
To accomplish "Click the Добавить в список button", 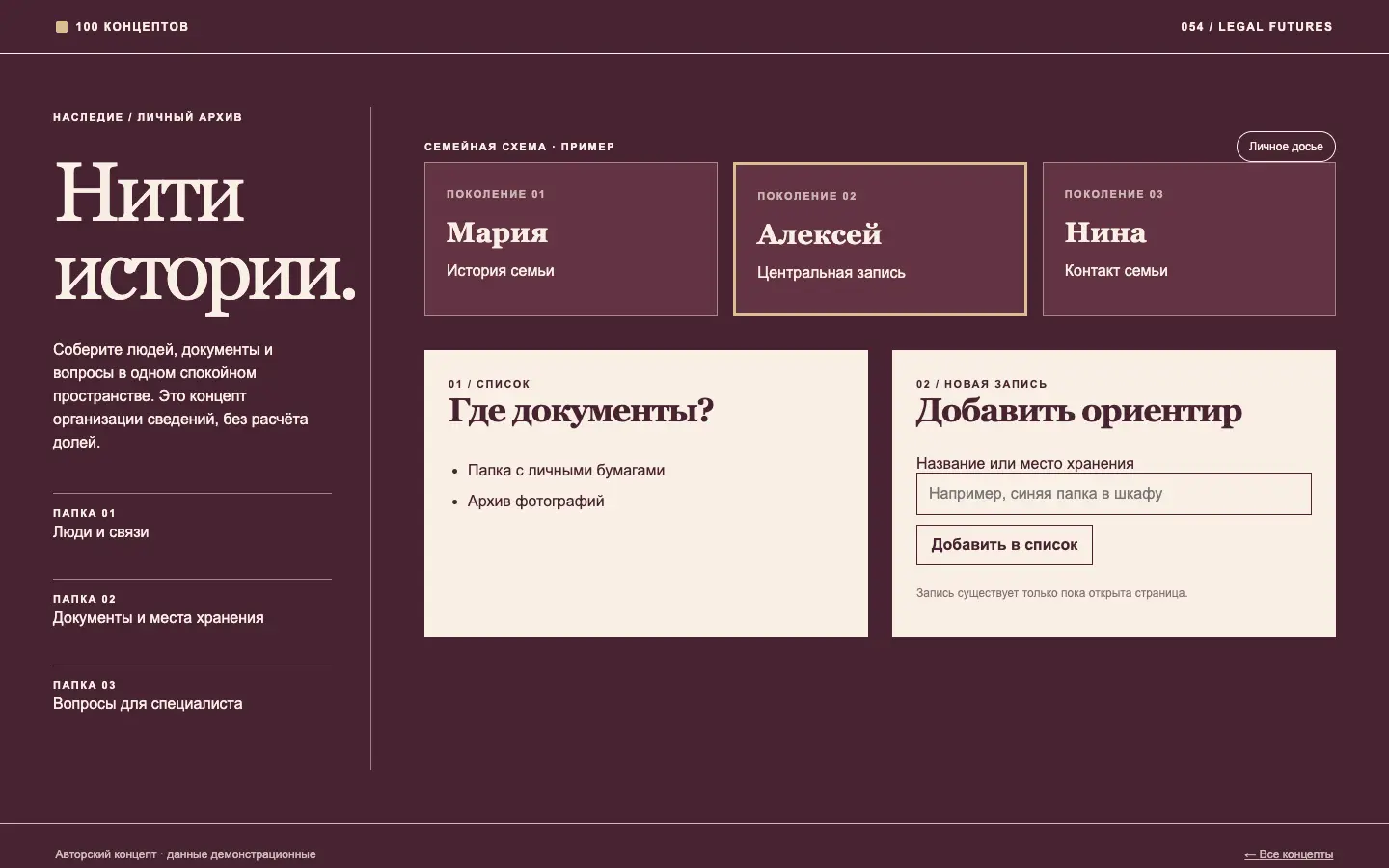I will pyautogui.click(x=1004, y=545).
